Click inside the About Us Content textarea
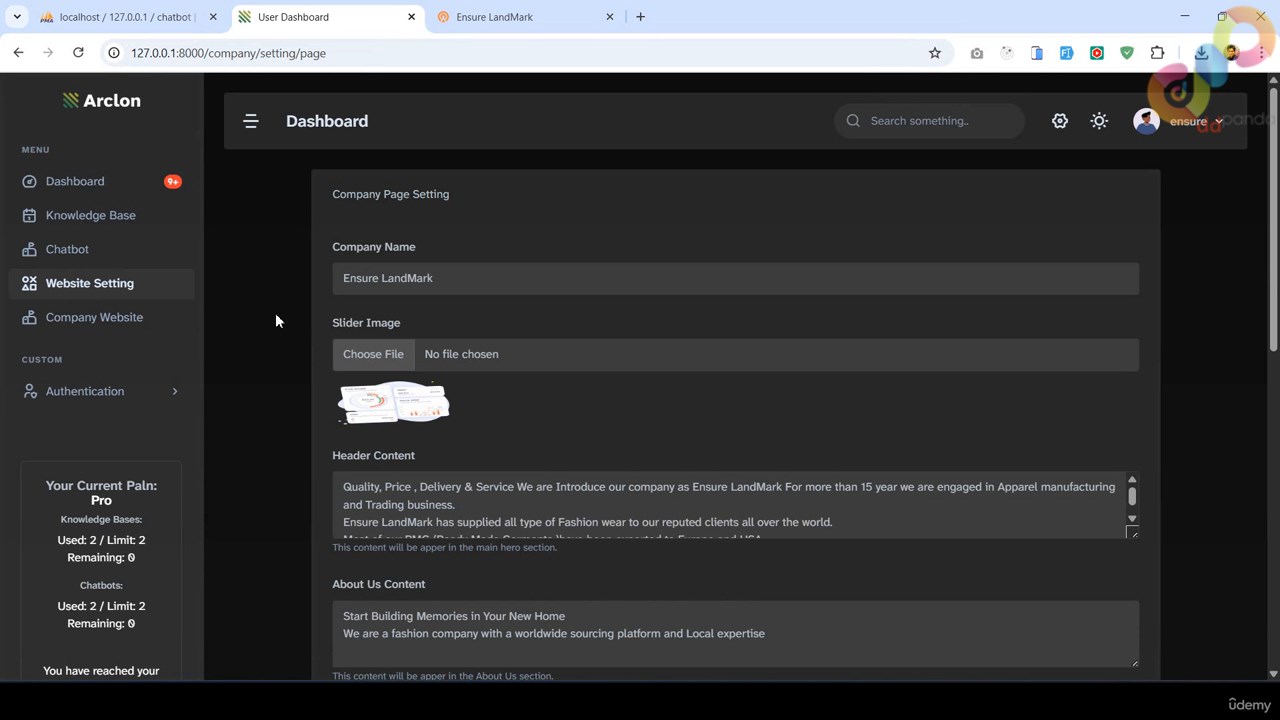Screen dimensions: 1280x720 point(735,634)
